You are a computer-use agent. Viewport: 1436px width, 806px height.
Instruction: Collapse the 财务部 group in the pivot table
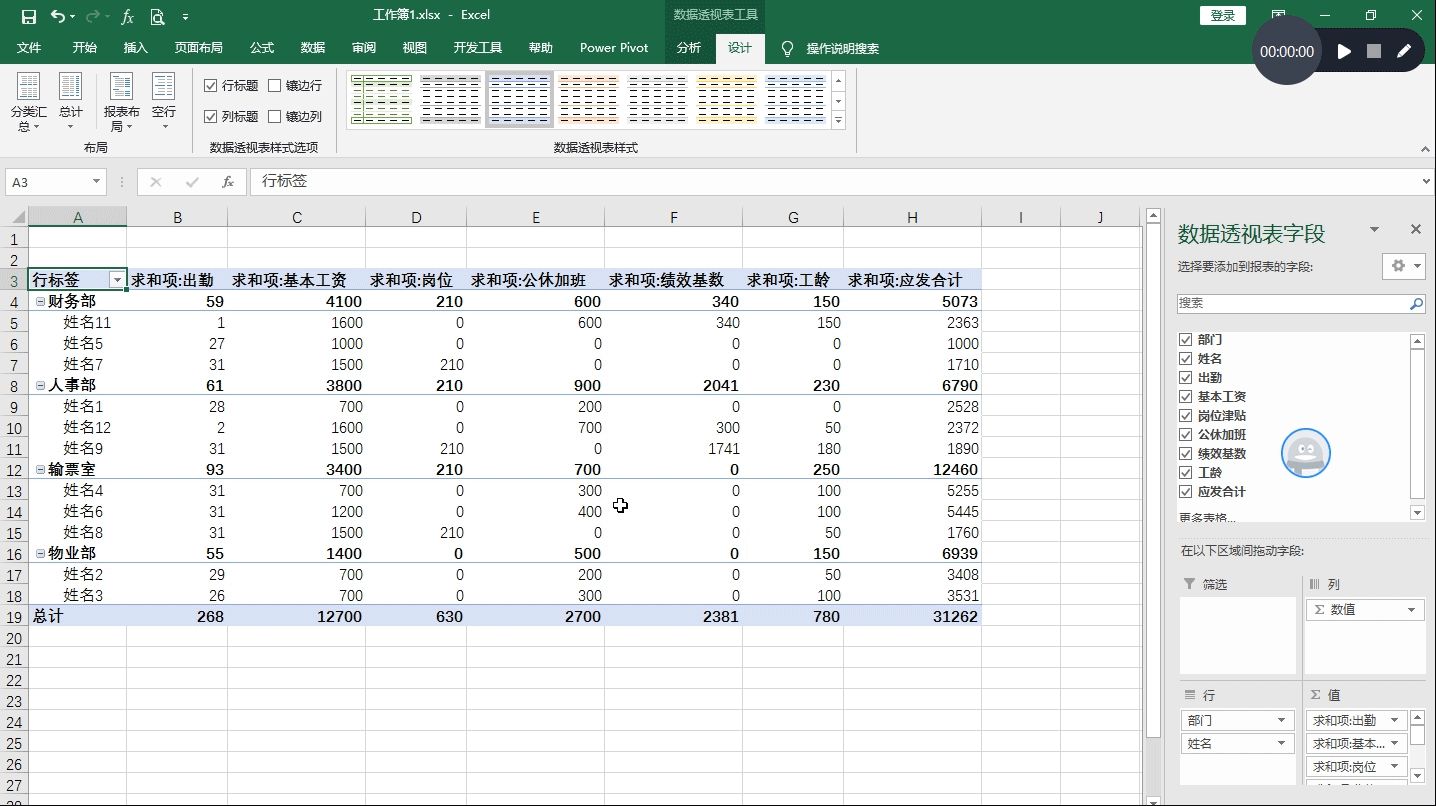(x=40, y=302)
